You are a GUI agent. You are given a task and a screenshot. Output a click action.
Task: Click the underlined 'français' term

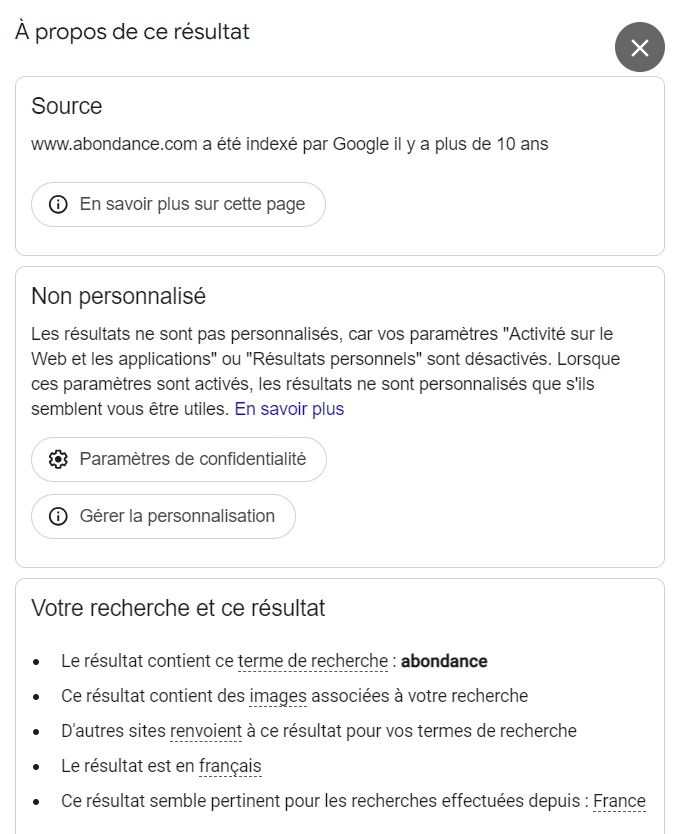tap(230, 766)
